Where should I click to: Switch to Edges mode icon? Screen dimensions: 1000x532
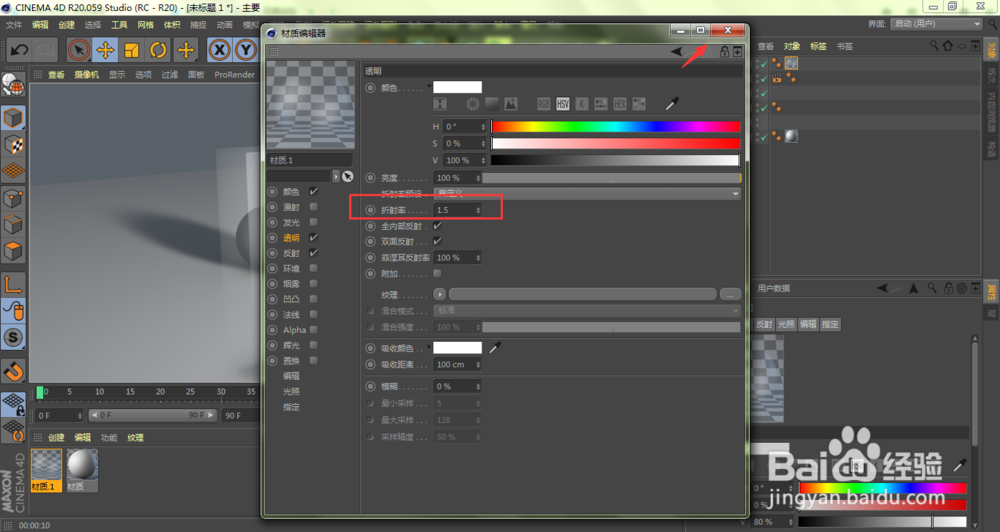click(13, 225)
